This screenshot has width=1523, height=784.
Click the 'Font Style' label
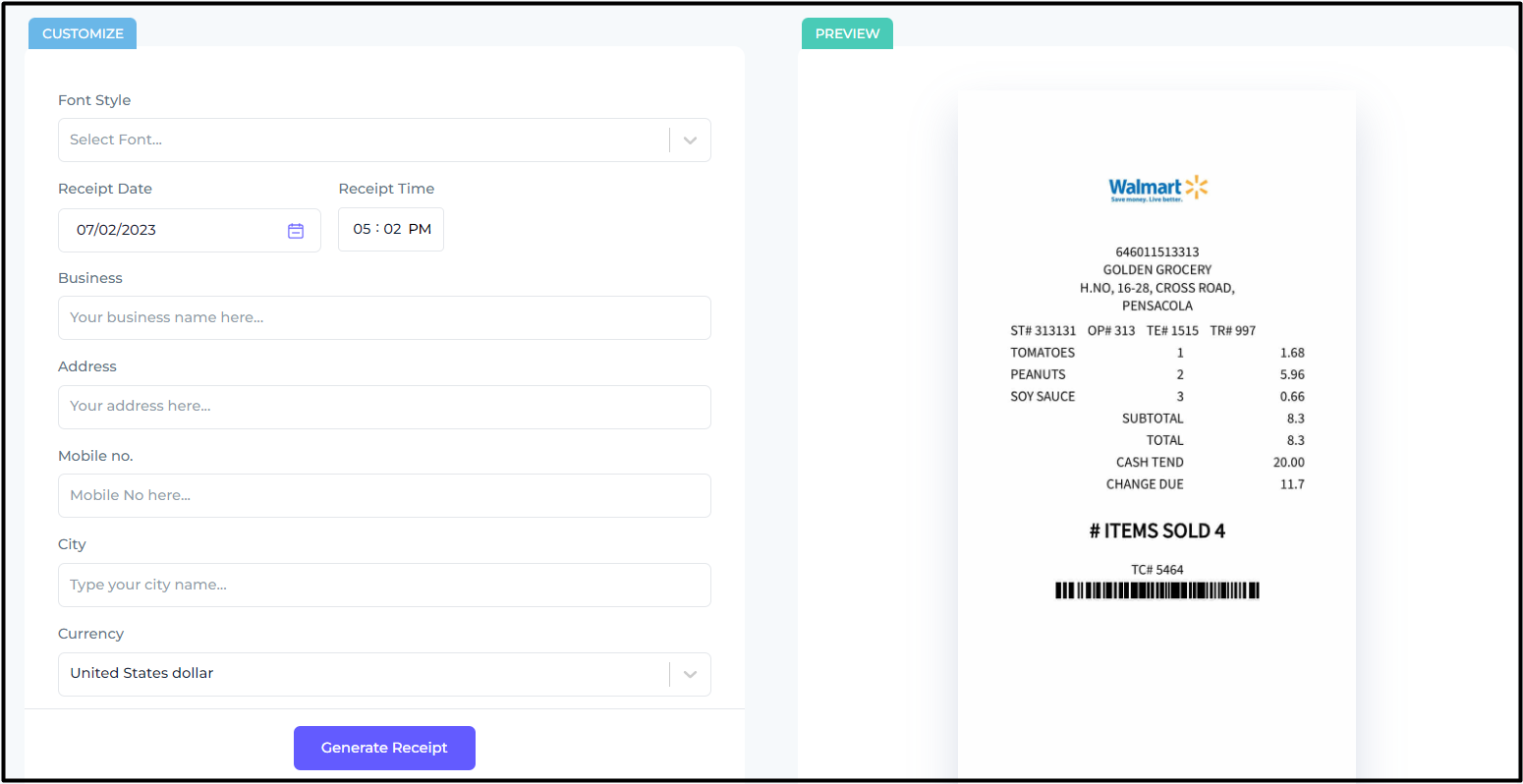pyautogui.click(x=94, y=100)
